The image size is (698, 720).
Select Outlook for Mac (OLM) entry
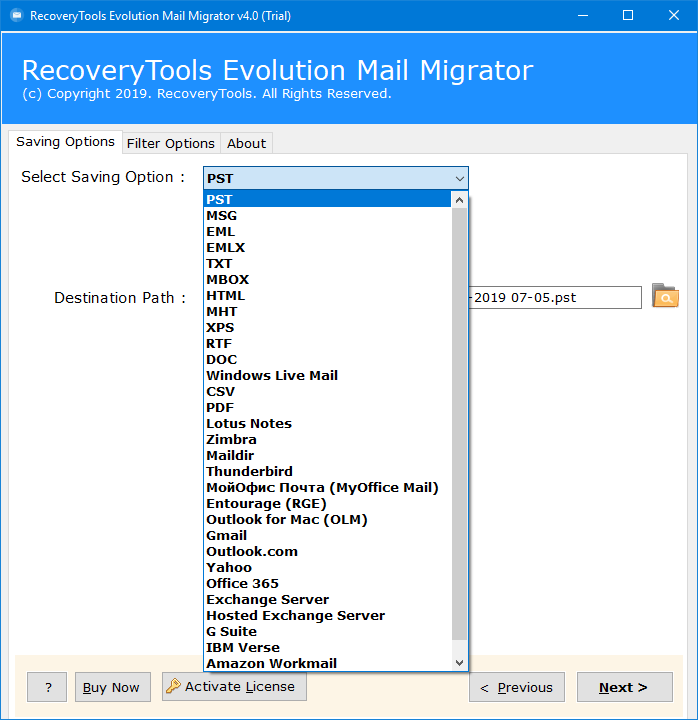(327, 519)
